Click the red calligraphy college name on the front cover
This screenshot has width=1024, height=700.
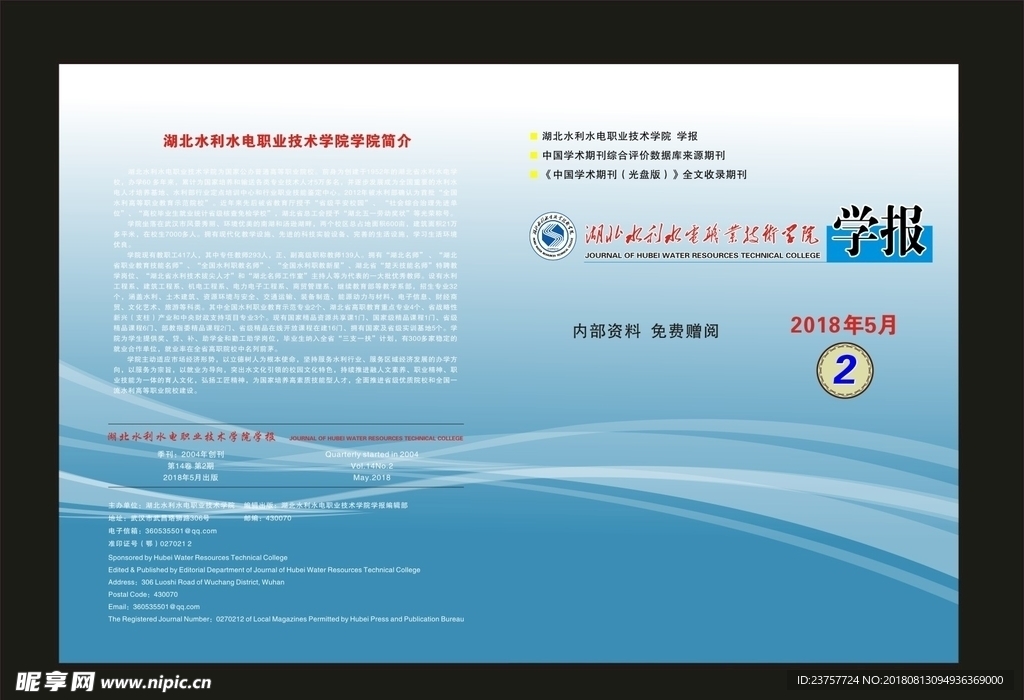coord(701,235)
